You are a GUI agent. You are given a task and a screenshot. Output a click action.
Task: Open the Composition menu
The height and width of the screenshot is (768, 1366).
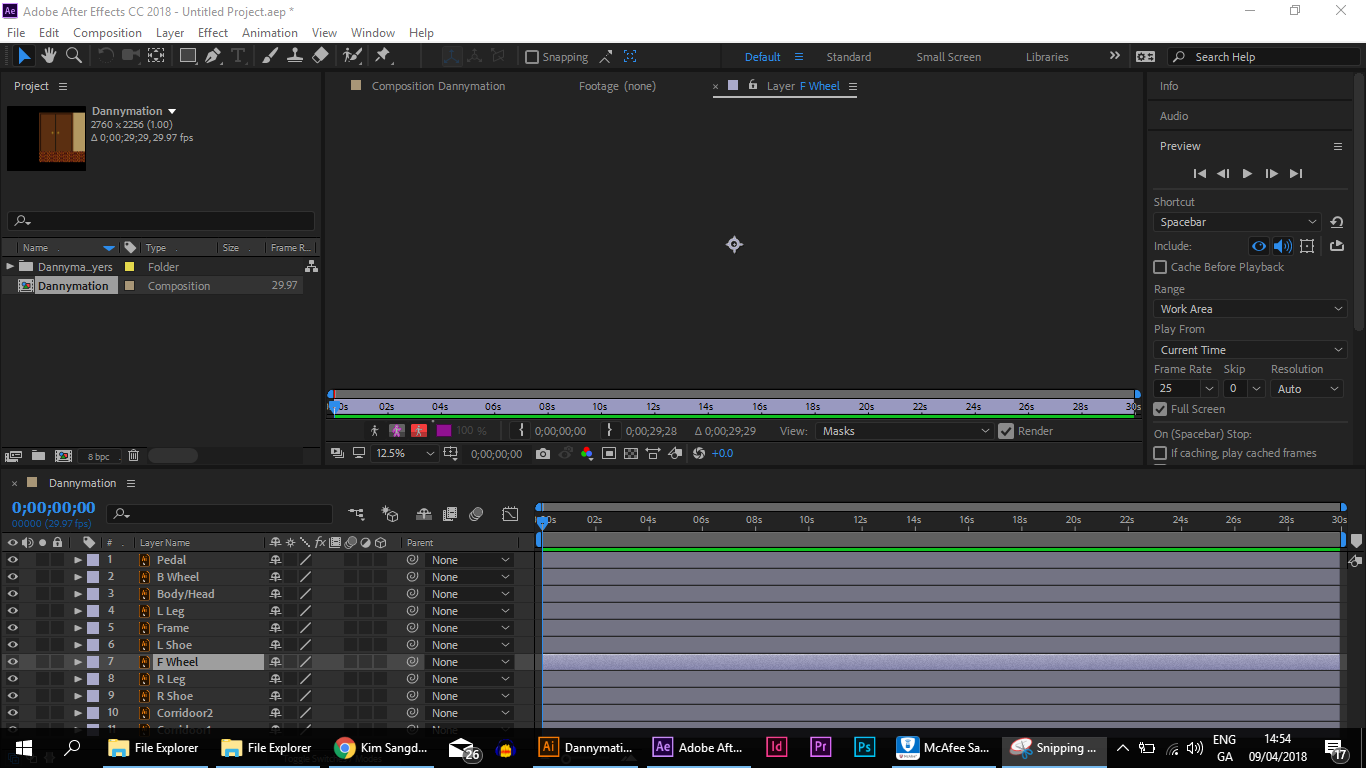[x=107, y=32]
